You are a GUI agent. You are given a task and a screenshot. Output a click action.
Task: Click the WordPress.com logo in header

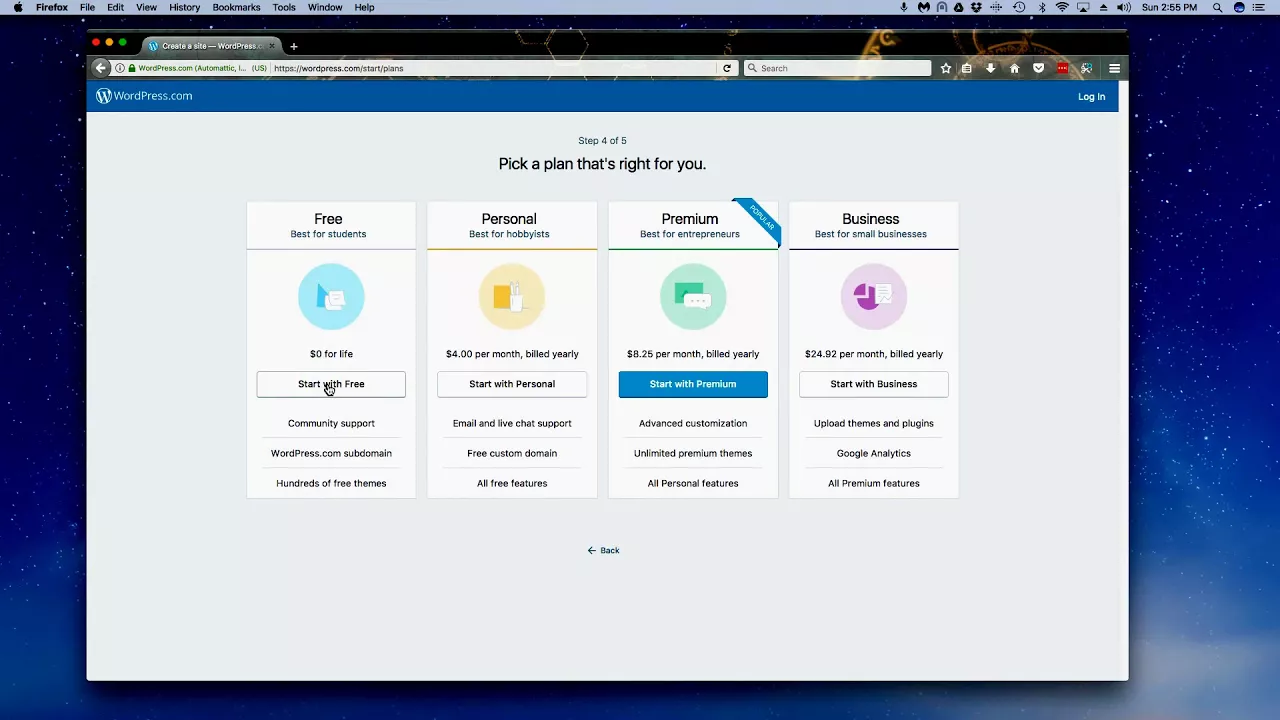point(144,96)
